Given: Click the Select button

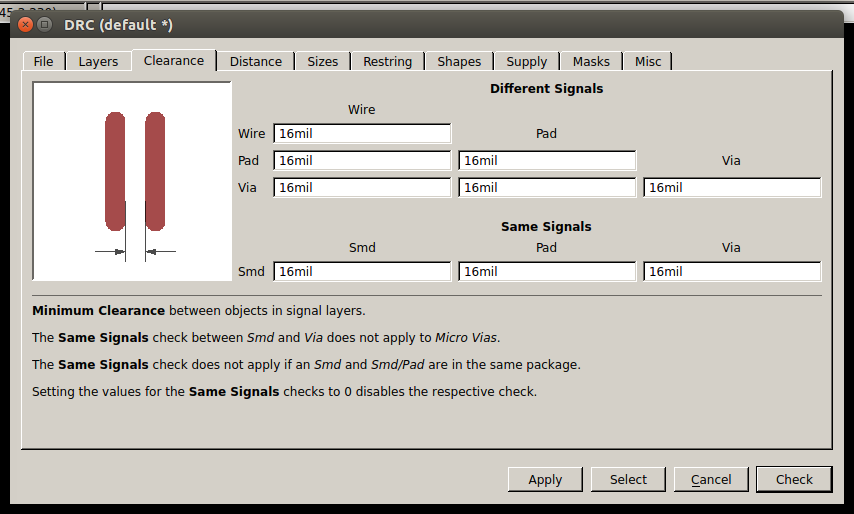Looking at the screenshot, I should click(x=628, y=480).
